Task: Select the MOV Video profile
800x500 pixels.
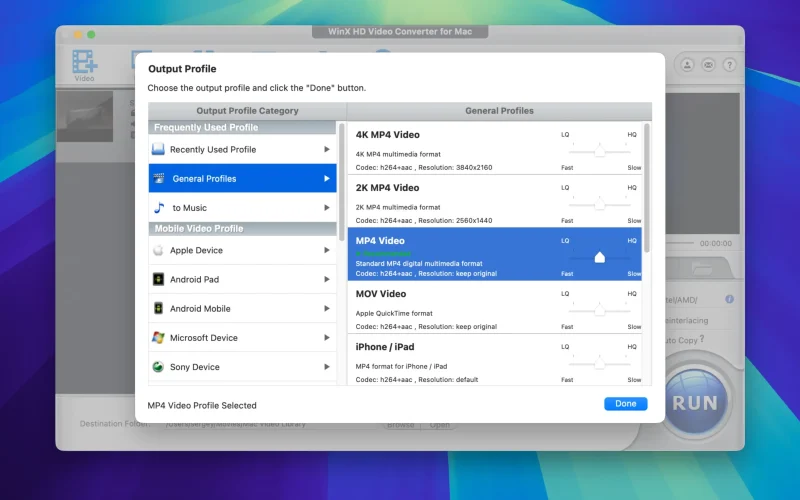Action: (x=494, y=307)
